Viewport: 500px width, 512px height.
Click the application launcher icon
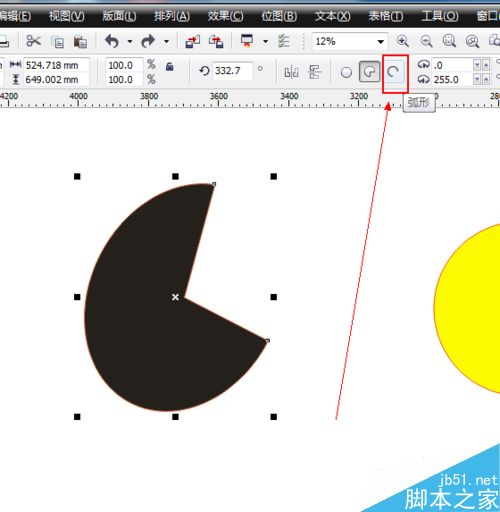click(247, 41)
